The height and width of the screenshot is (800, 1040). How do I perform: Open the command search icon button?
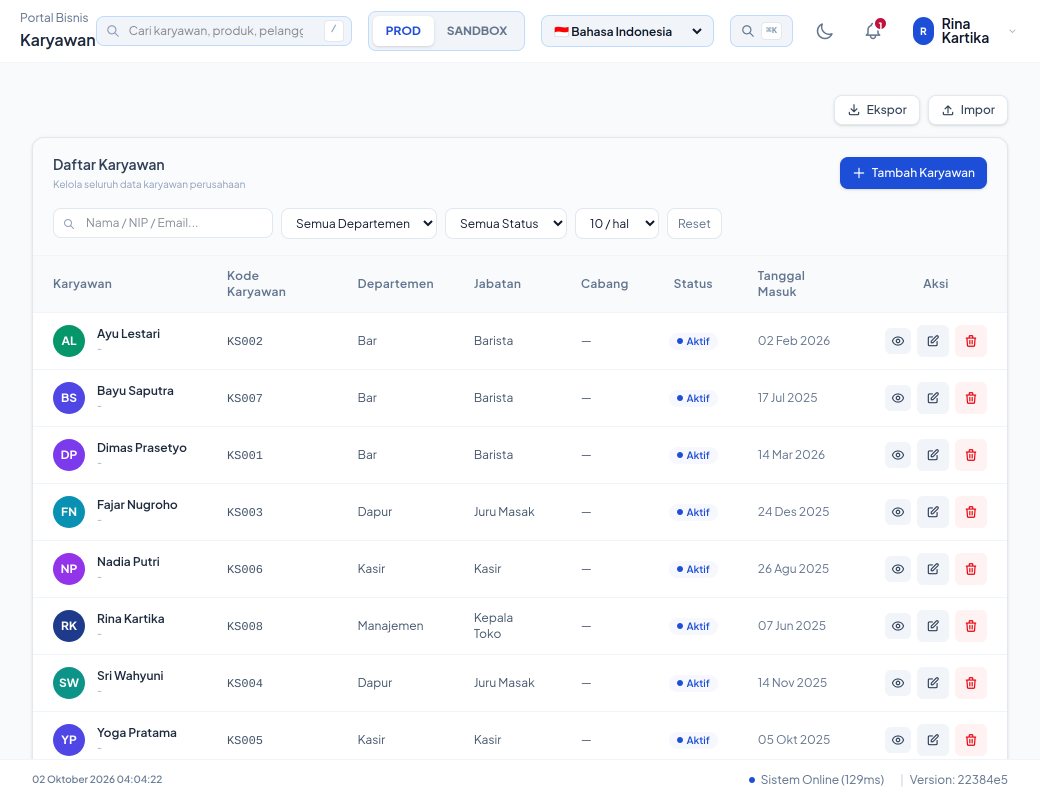(x=761, y=31)
